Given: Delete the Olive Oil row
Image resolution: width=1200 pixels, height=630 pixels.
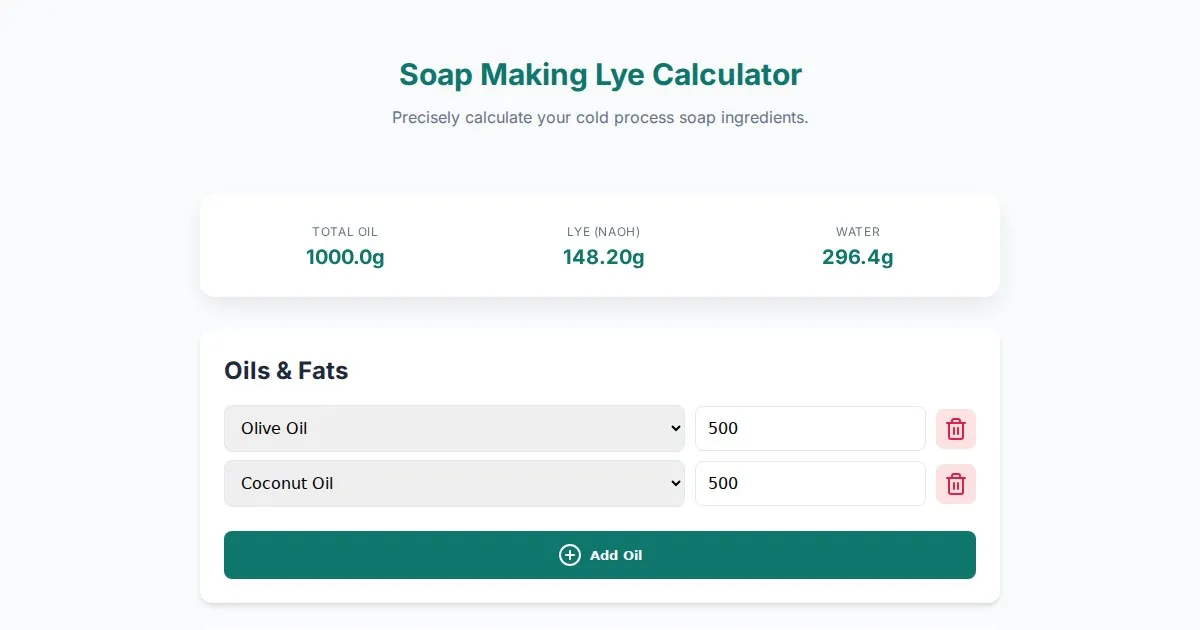Looking at the screenshot, I should [x=955, y=429].
